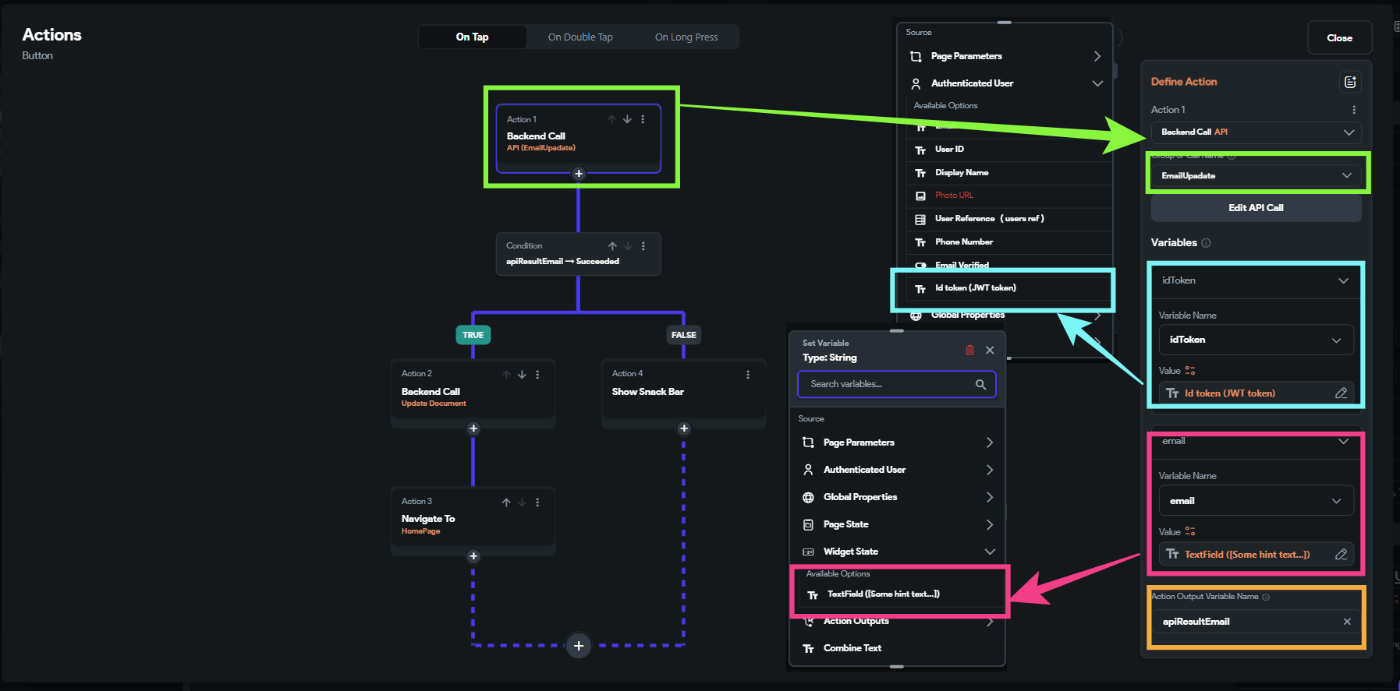The width and height of the screenshot is (1400, 691).
Task: Open Define Action Action 1 kebab menu
Action: tap(1354, 110)
